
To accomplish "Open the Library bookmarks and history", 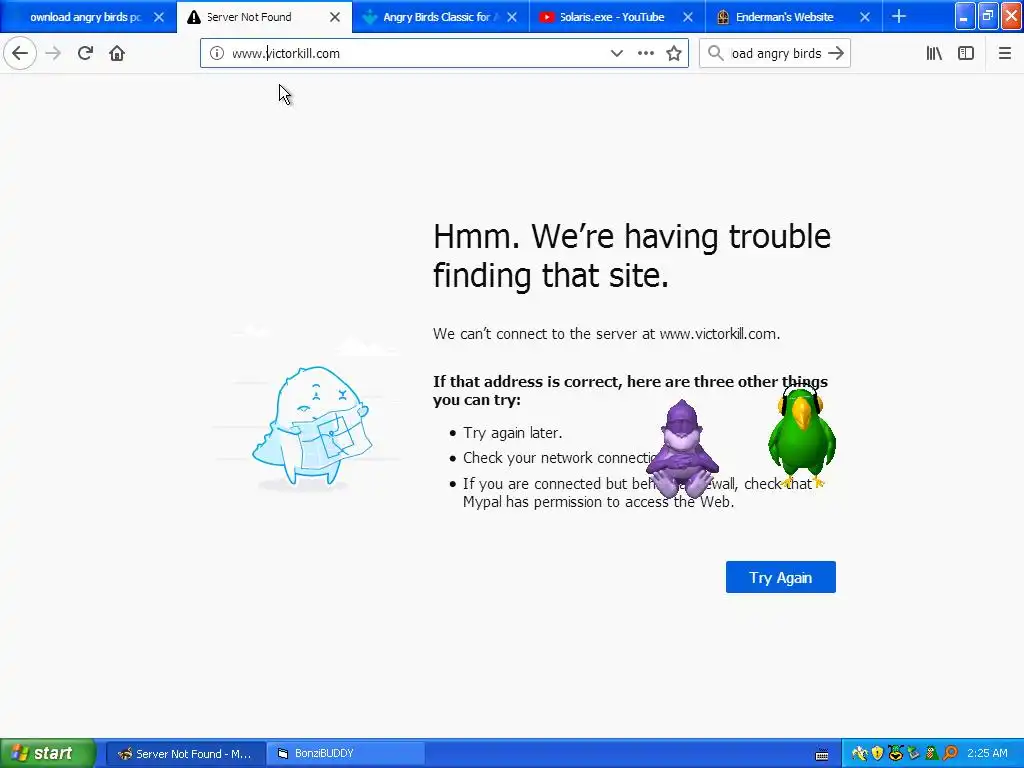I will pyautogui.click(x=934, y=53).
